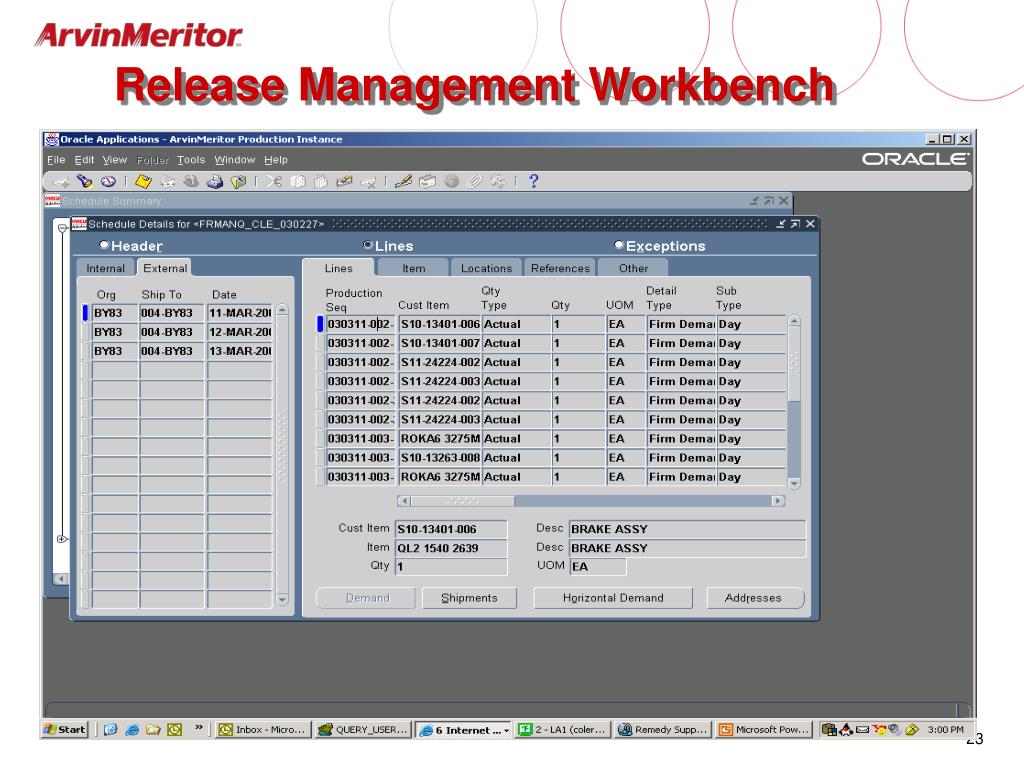The height and width of the screenshot is (768, 1024).
Task: Click the scroll-up arrow of the Lines table
Action: coord(794,321)
